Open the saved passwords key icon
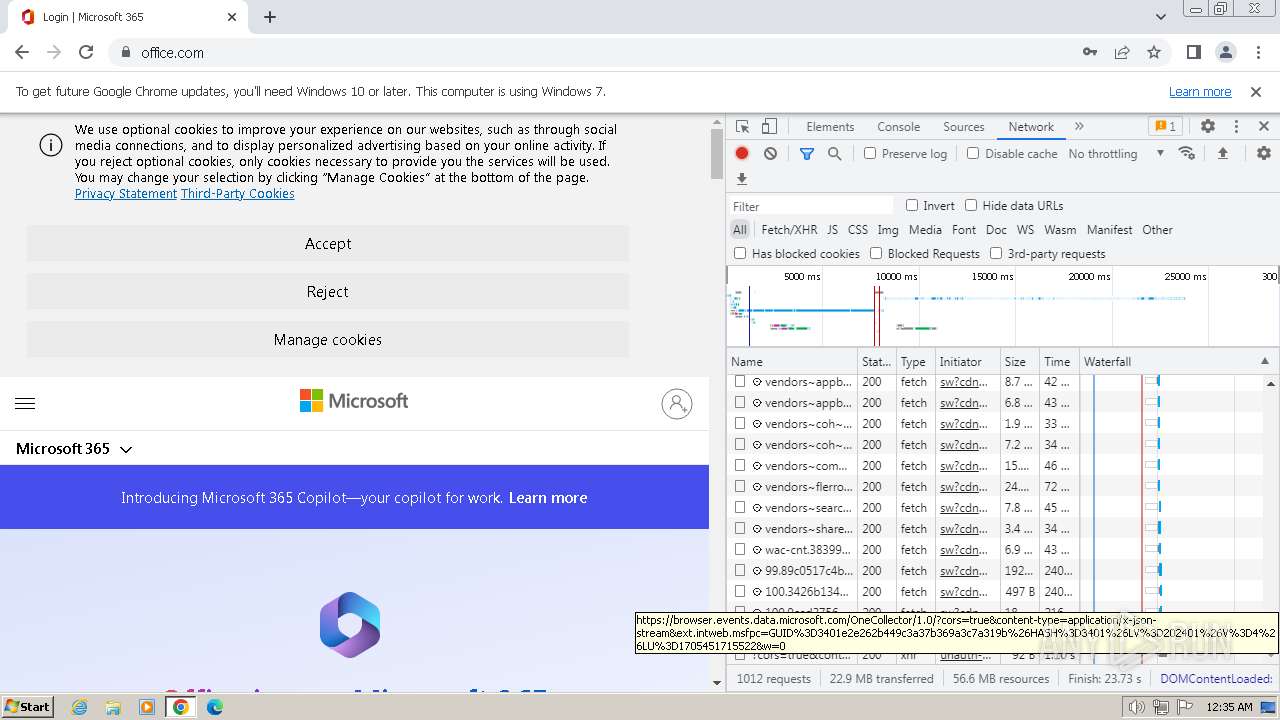1280x720 pixels. click(1090, 52)
